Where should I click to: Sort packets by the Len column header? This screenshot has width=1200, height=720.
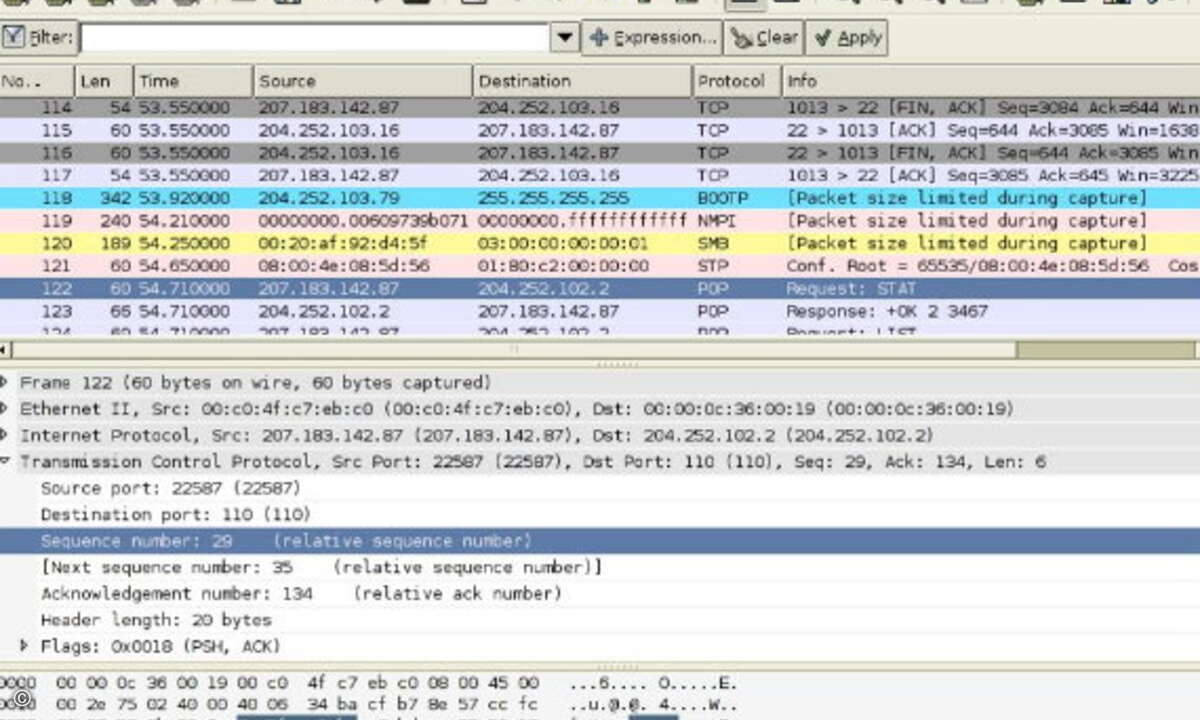(x=104, y=81)
